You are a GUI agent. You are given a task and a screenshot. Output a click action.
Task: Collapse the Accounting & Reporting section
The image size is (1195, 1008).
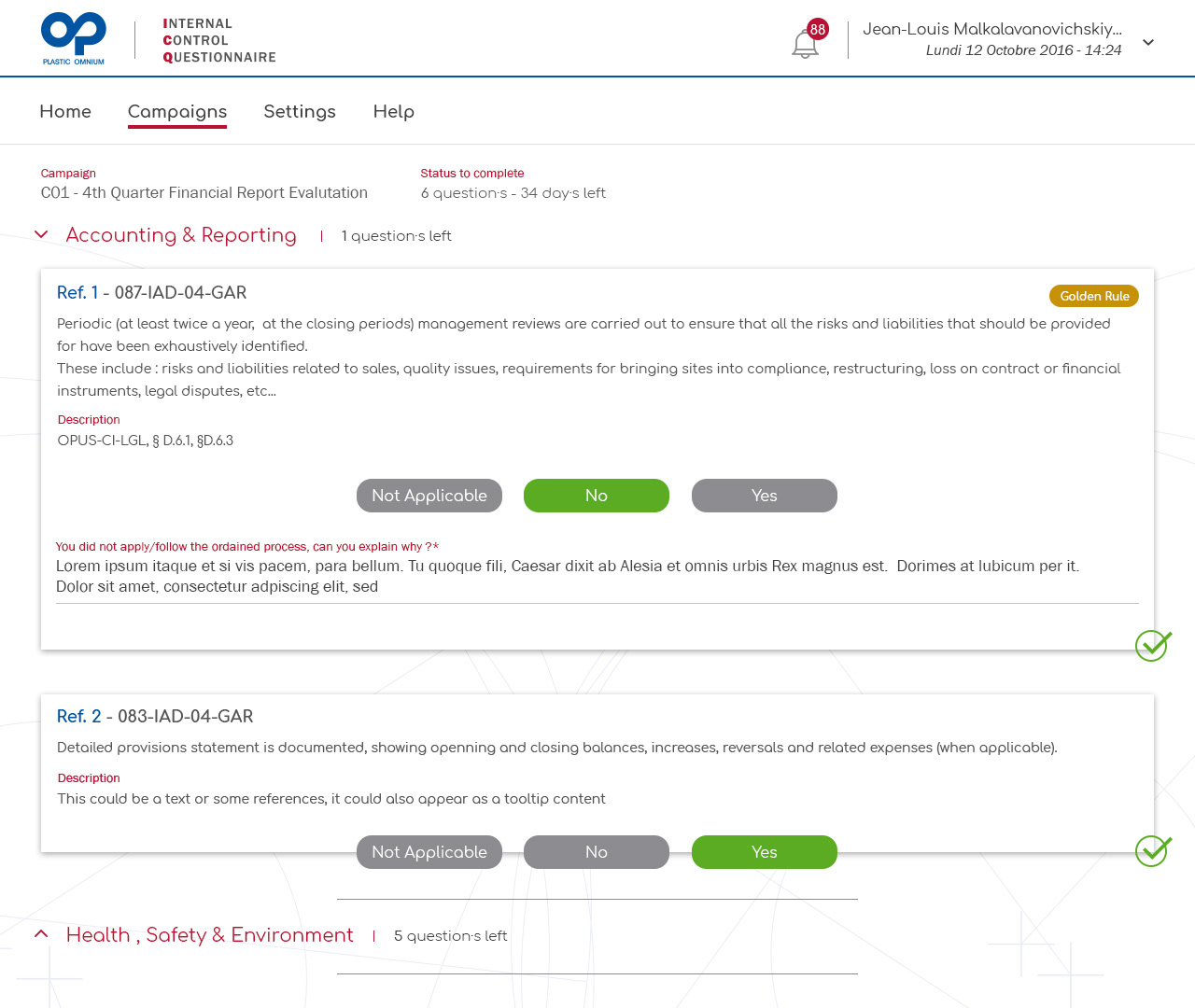[x=41, y=235]
